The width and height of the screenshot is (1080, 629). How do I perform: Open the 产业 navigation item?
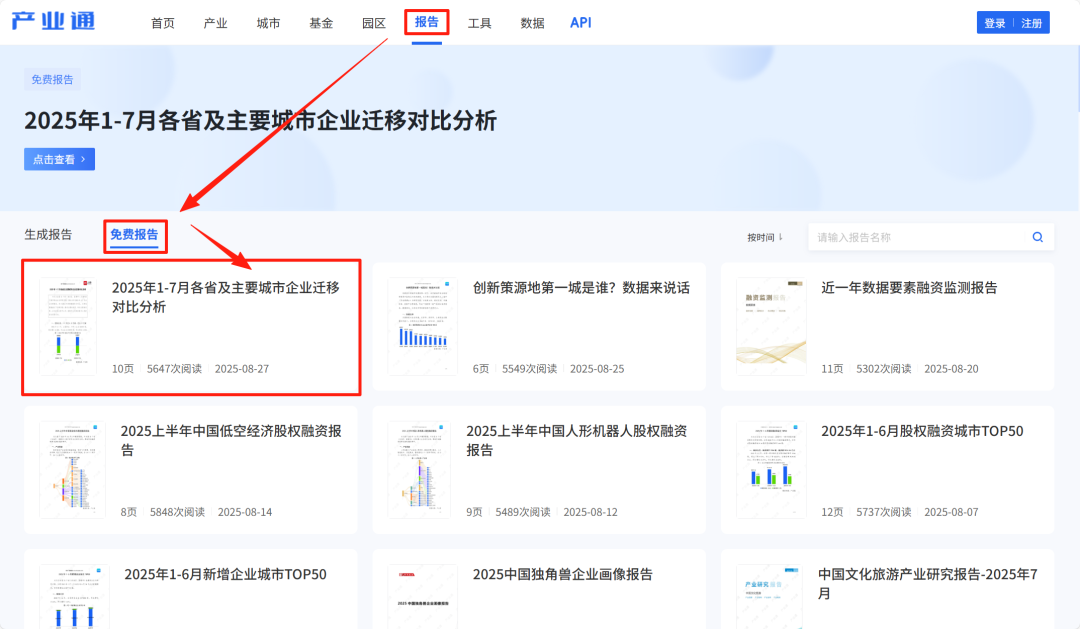click(x=216, y=23)
